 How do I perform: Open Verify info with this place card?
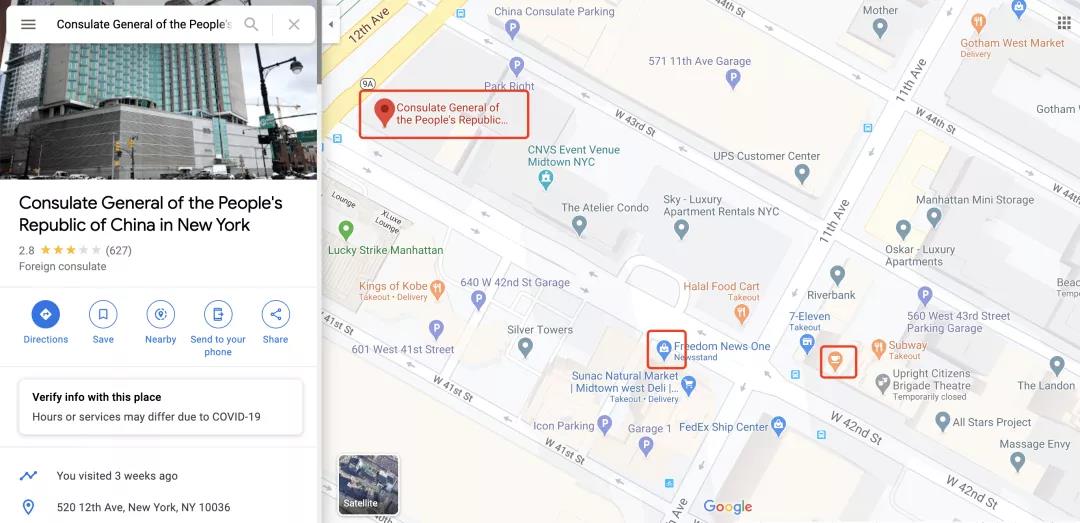point(160,407)
